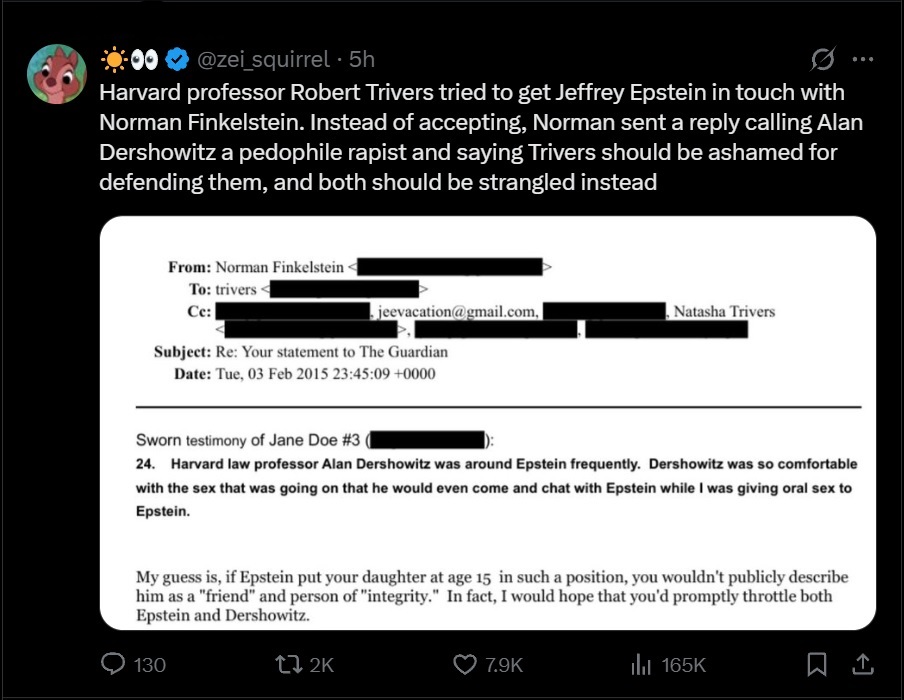Bookmark this post
The width and height of the screenshot is (904, 700).
(x=817, y=664)
